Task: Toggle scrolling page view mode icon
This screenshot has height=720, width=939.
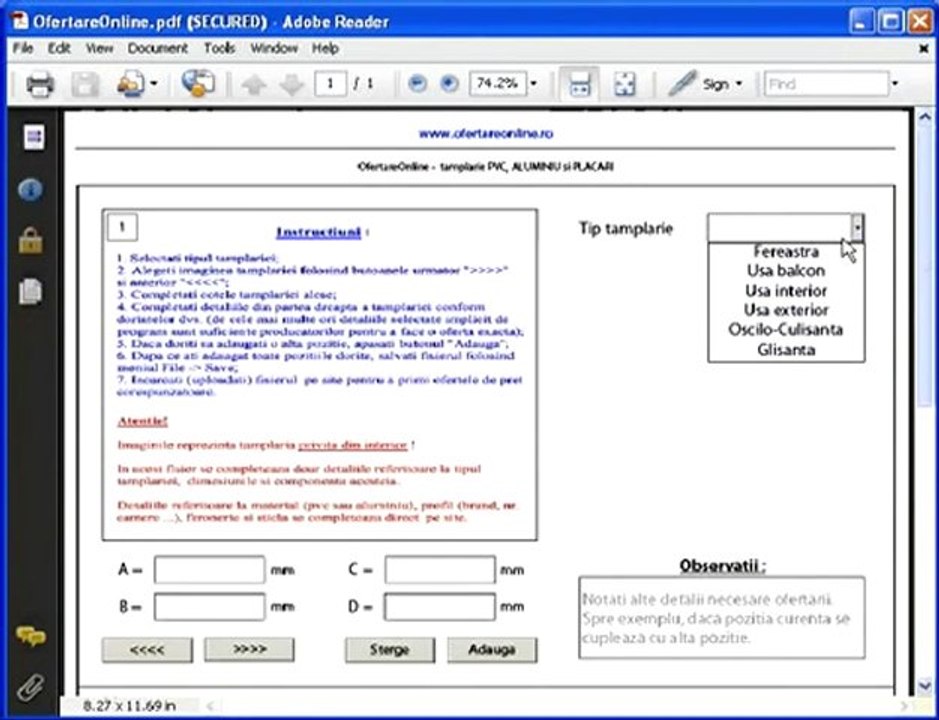Action: point(578,84)
